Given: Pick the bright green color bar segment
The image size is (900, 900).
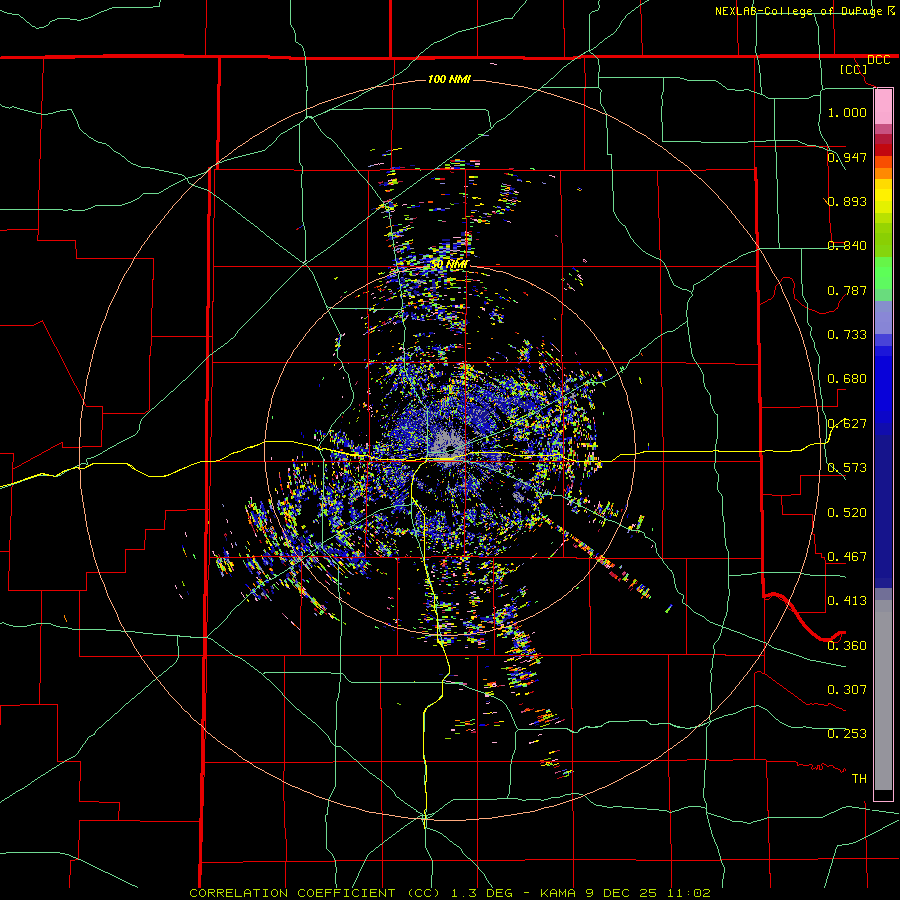Looking at the screenshot, I should tap(883, 273).
